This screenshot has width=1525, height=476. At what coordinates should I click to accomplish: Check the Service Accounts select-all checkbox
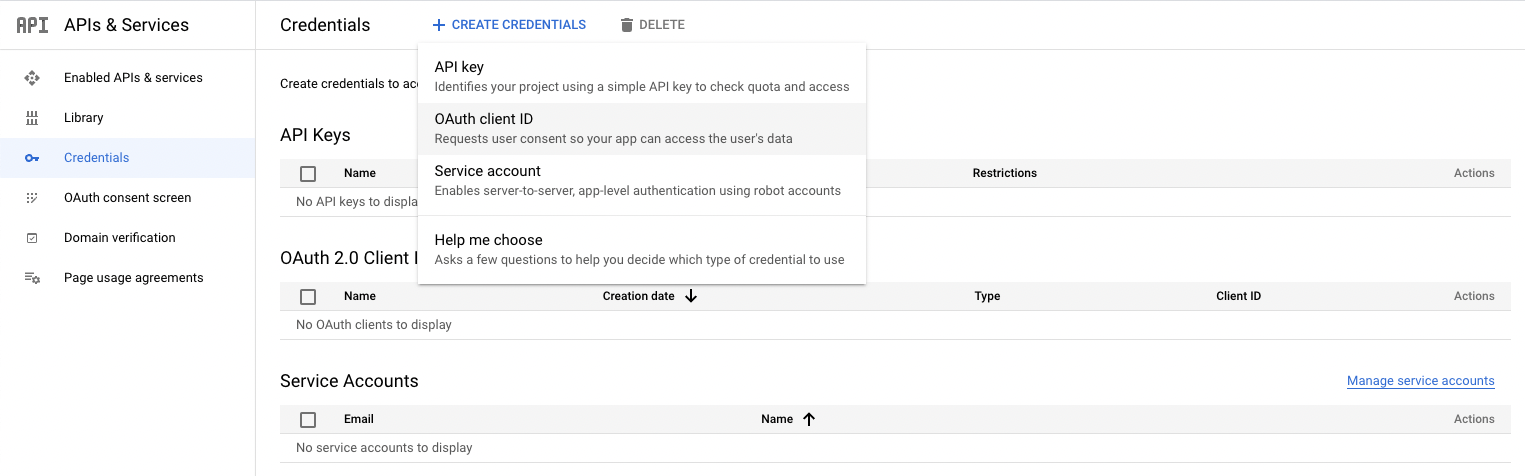(308, 420)
